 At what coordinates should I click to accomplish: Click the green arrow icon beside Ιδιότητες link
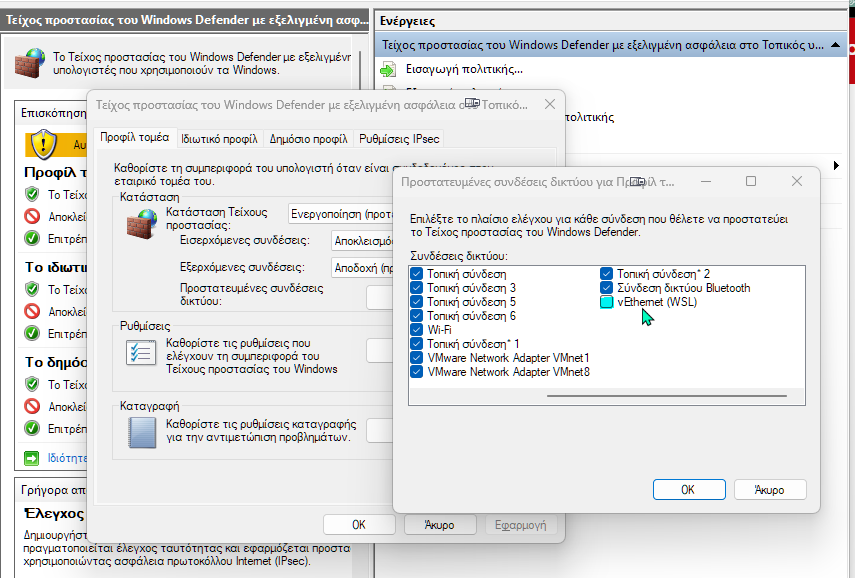click(x=31, y=457)
